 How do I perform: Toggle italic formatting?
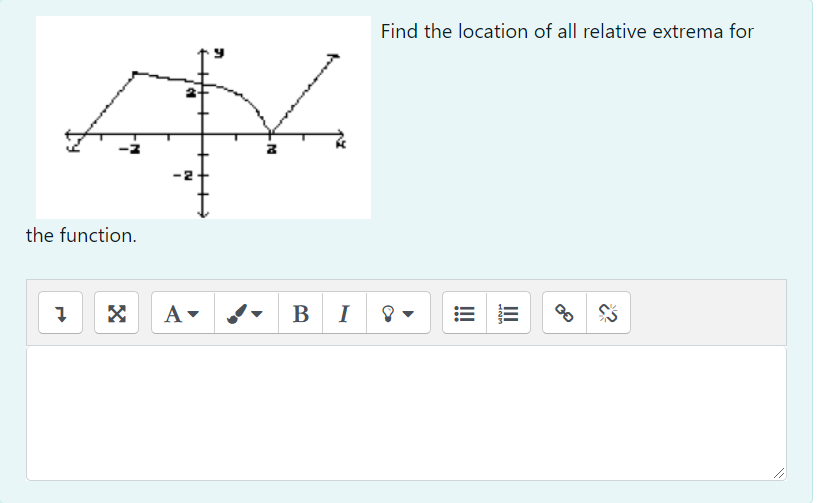tap(344, 313)
